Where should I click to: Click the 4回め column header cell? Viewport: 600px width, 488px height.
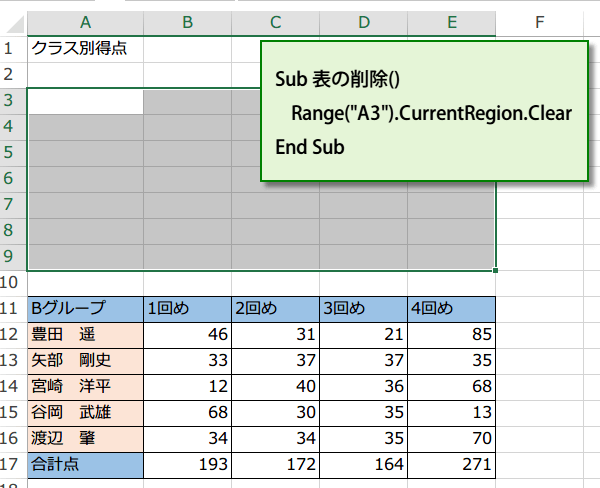click(451, 308)
